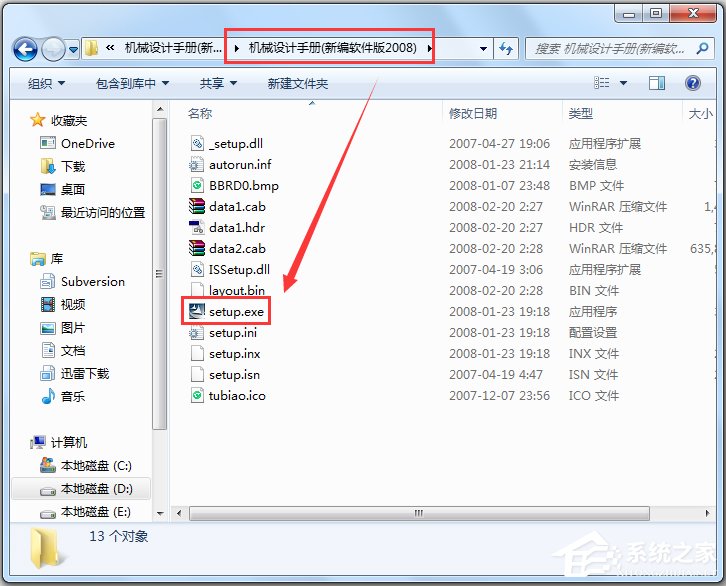
Task: Expand the 包含到库中 dropdown
Action: [132, 84]
